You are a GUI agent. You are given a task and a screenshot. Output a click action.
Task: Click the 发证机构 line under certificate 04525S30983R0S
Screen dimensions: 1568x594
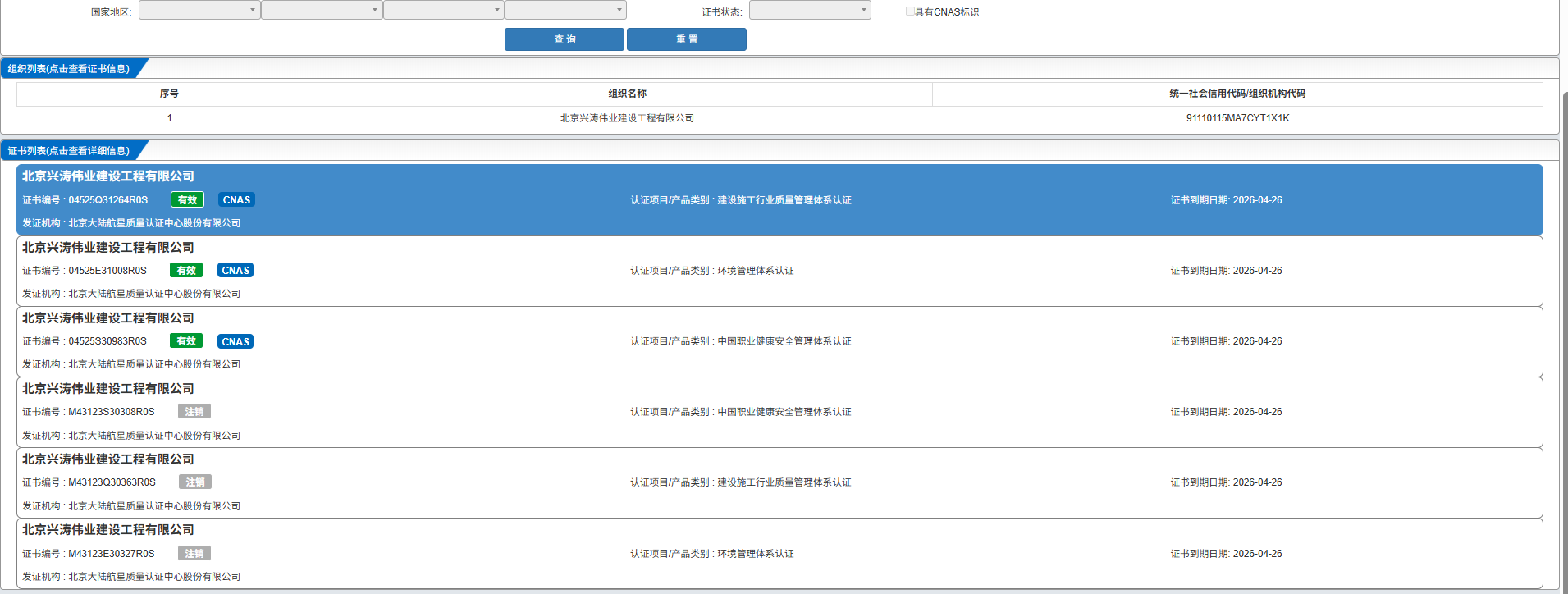coord(131,364)
